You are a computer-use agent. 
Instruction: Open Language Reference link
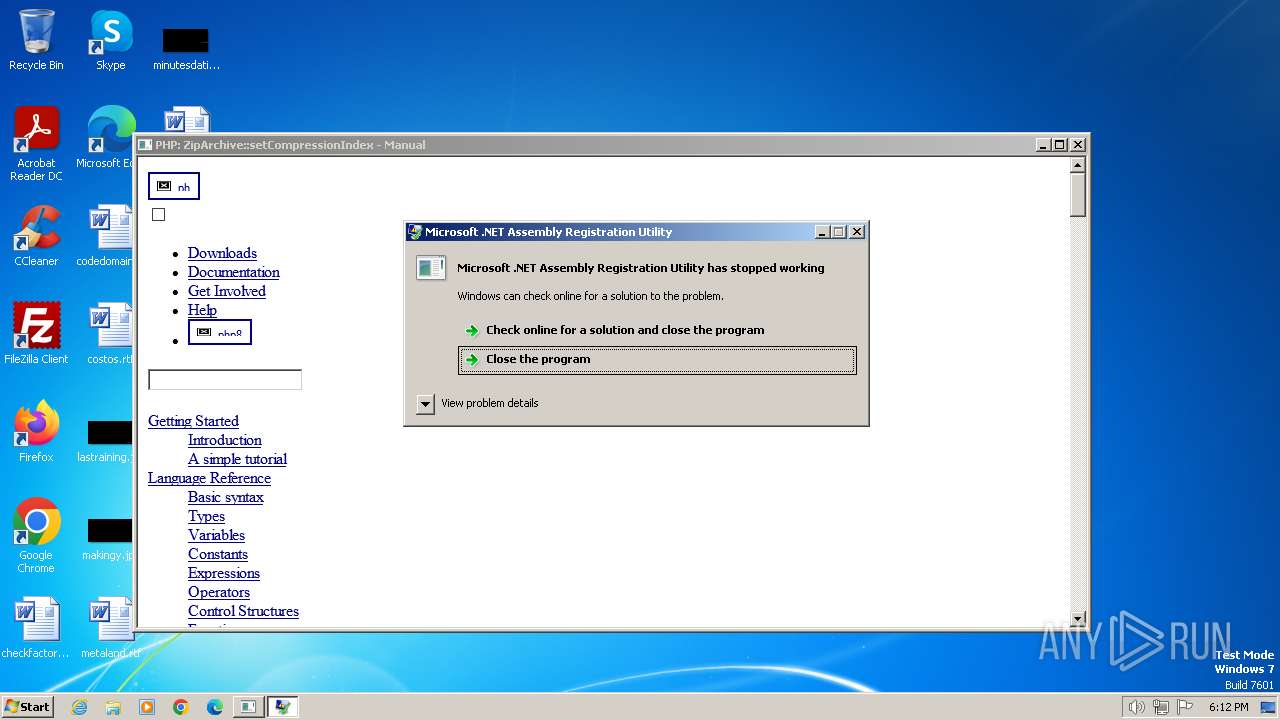tap(209, 478)
